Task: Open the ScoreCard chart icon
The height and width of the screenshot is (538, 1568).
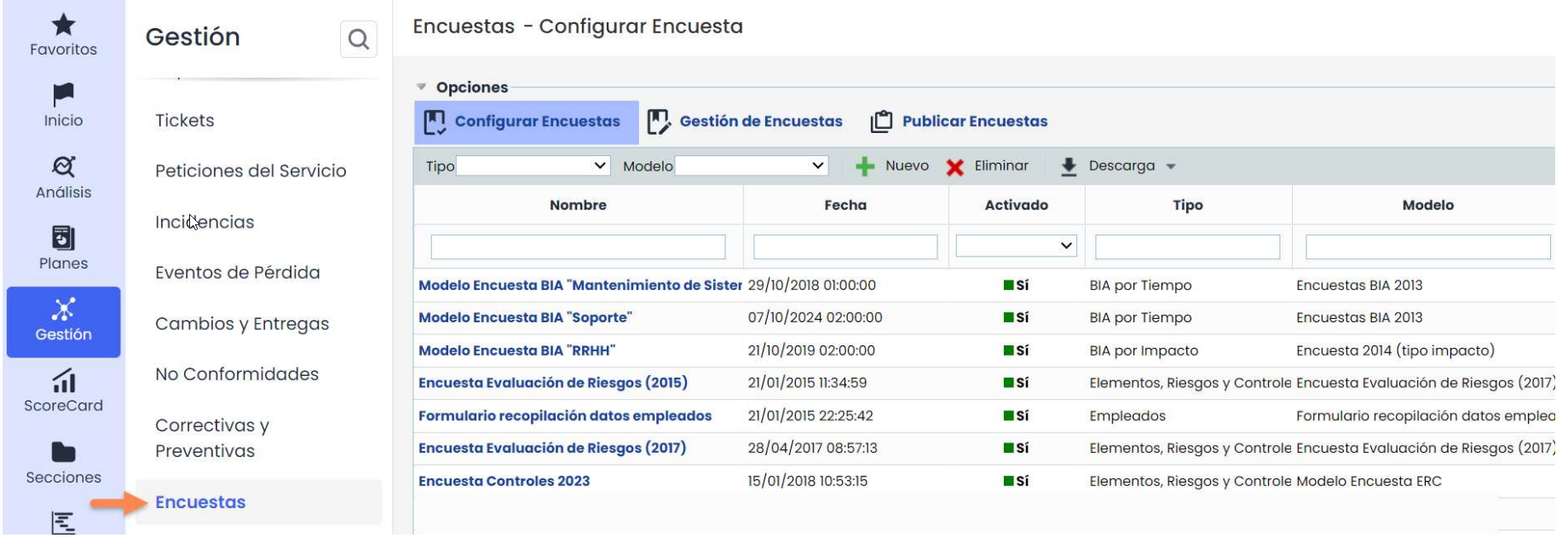Action: pos(63,380)
